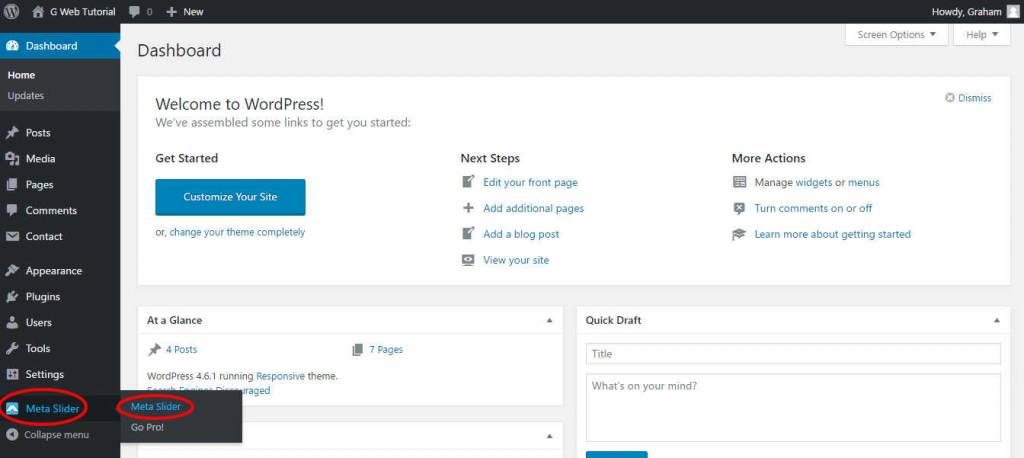Viewport: 1024px width, 458px height.
Task: Open the comments bubble icon in admin bar
Action: pyautogui.click(x=133, y=12)
